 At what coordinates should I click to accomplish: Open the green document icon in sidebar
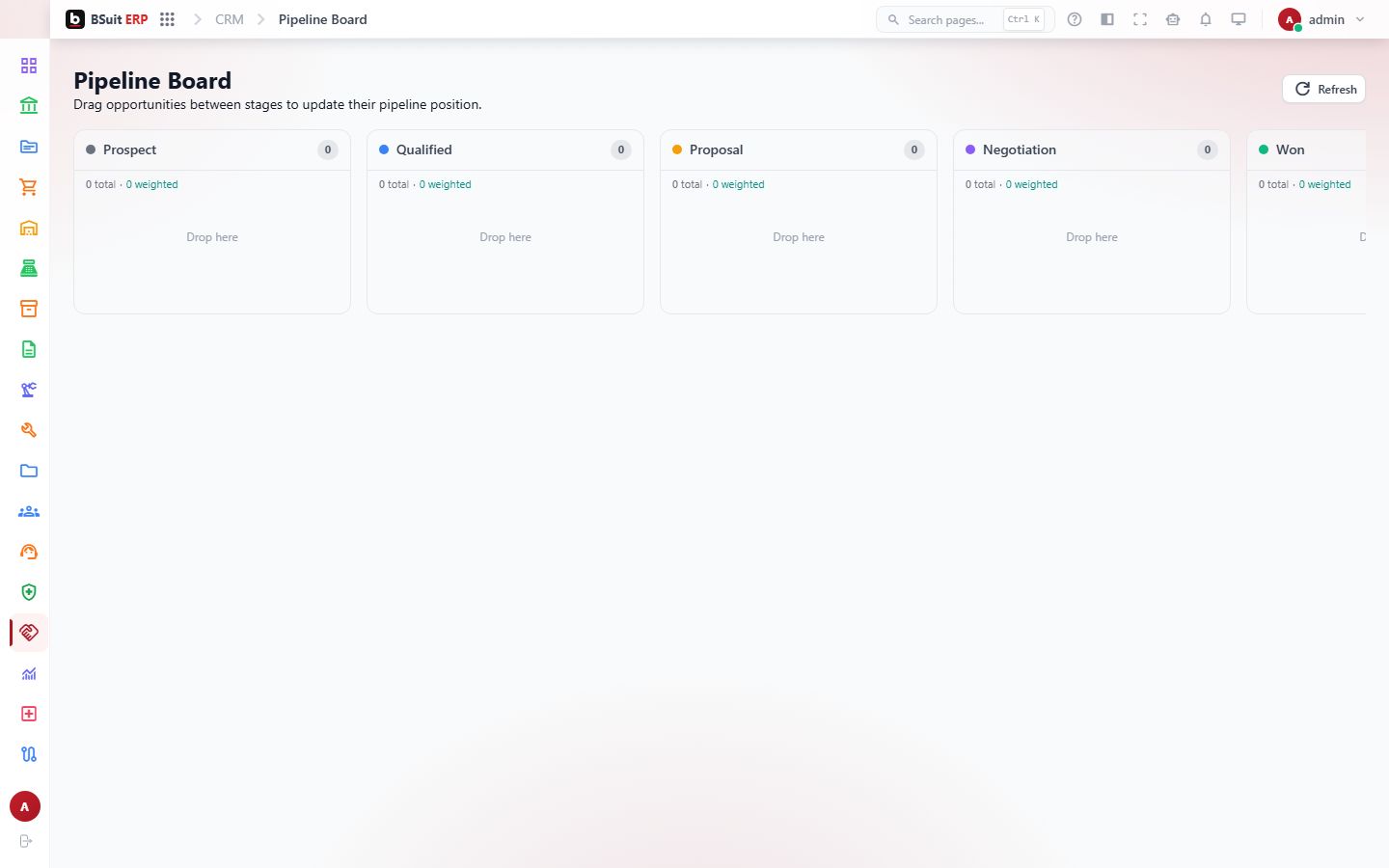click(x=29, y=349)
